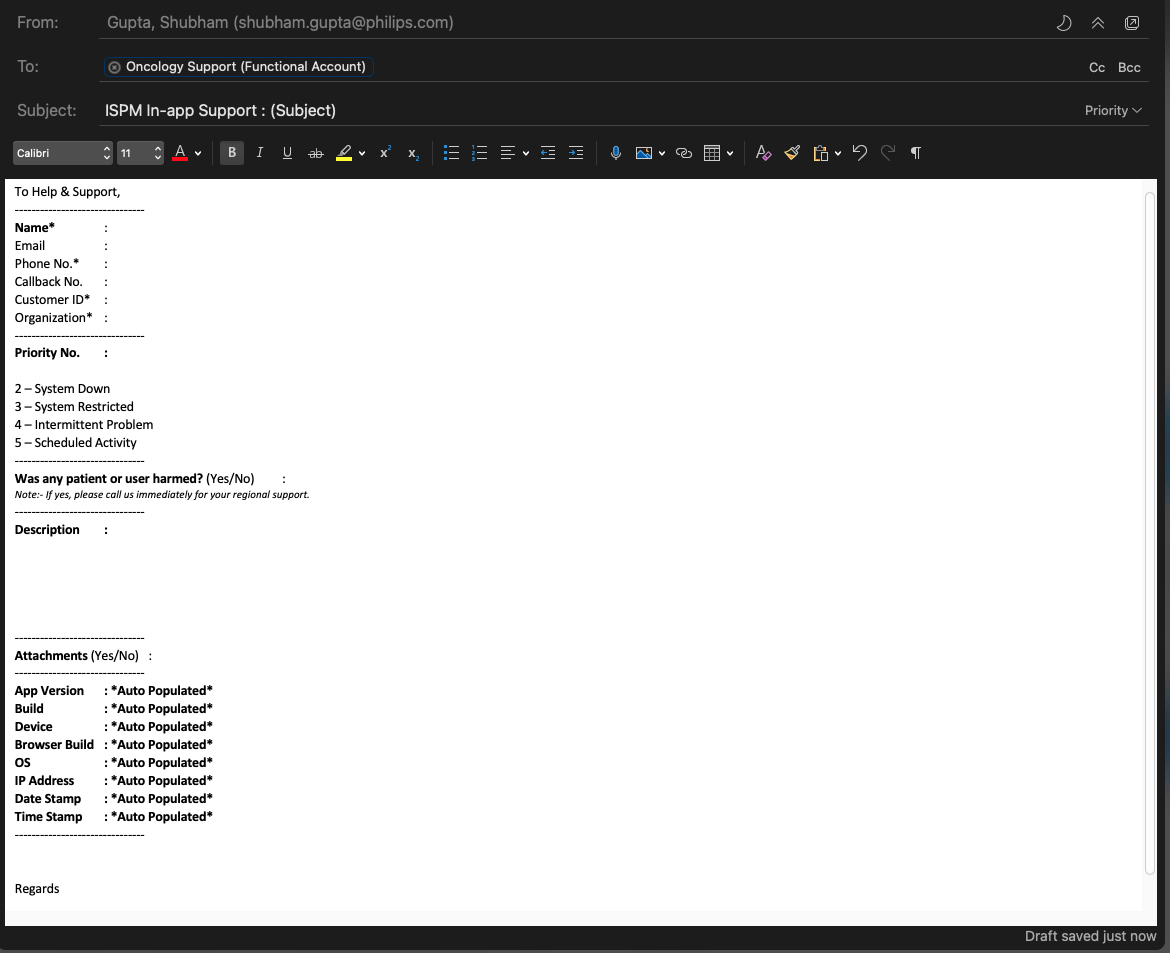Open table options dropdown arrow
The width and height of the screenshot is (1170, 953).
click(730, 153)
